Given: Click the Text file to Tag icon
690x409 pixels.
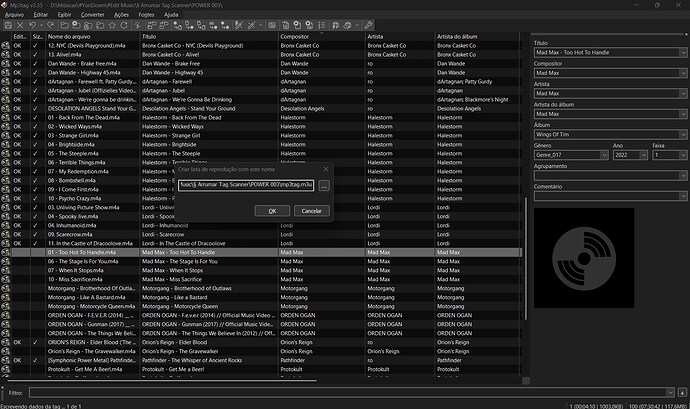Looking at the screenshot, I should [213, 25].
